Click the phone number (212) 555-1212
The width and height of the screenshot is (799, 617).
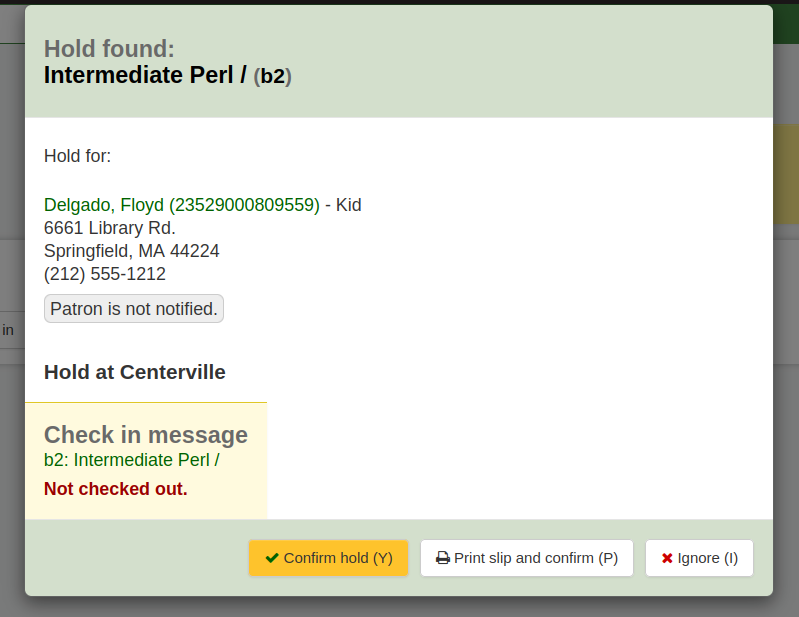pyautogui.click(x=105, y=274)
